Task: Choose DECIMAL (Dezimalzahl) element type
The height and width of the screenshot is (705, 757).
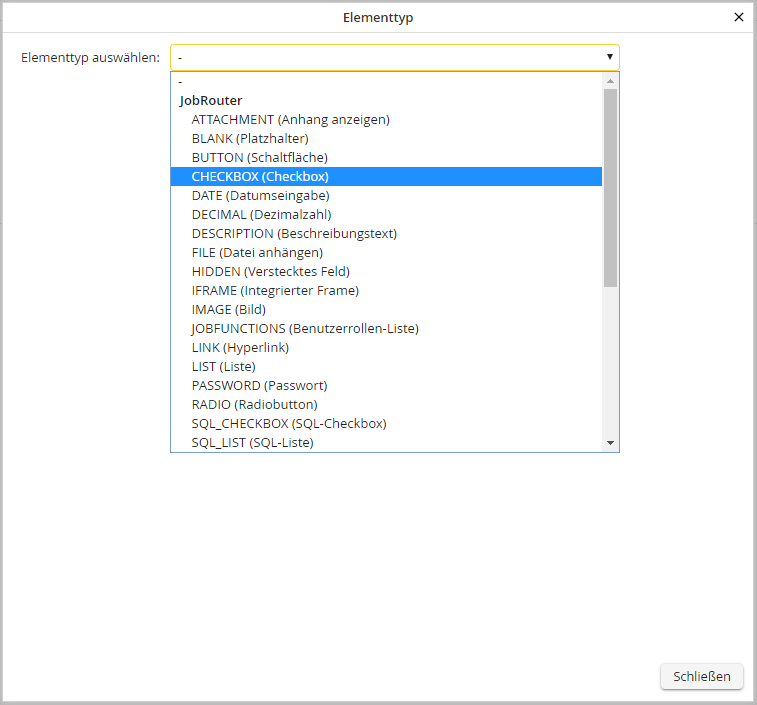Action: pos(261,215)
